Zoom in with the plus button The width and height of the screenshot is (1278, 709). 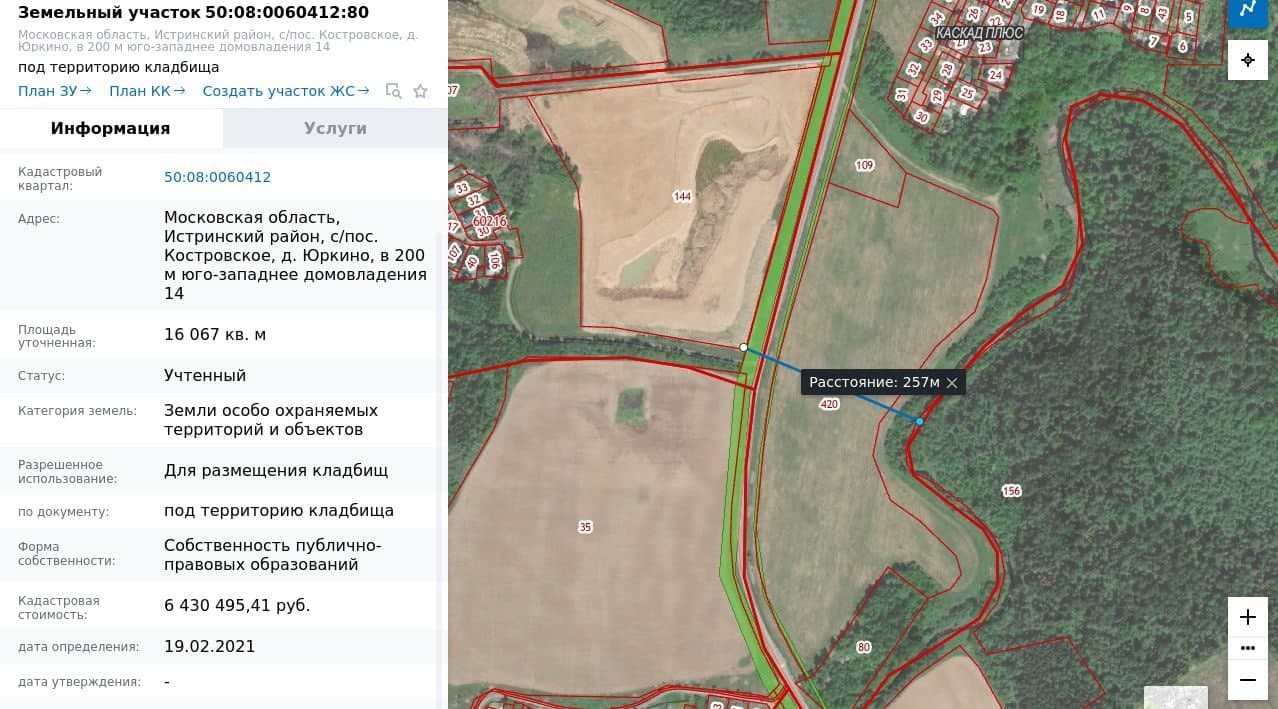coord(1247,617)
